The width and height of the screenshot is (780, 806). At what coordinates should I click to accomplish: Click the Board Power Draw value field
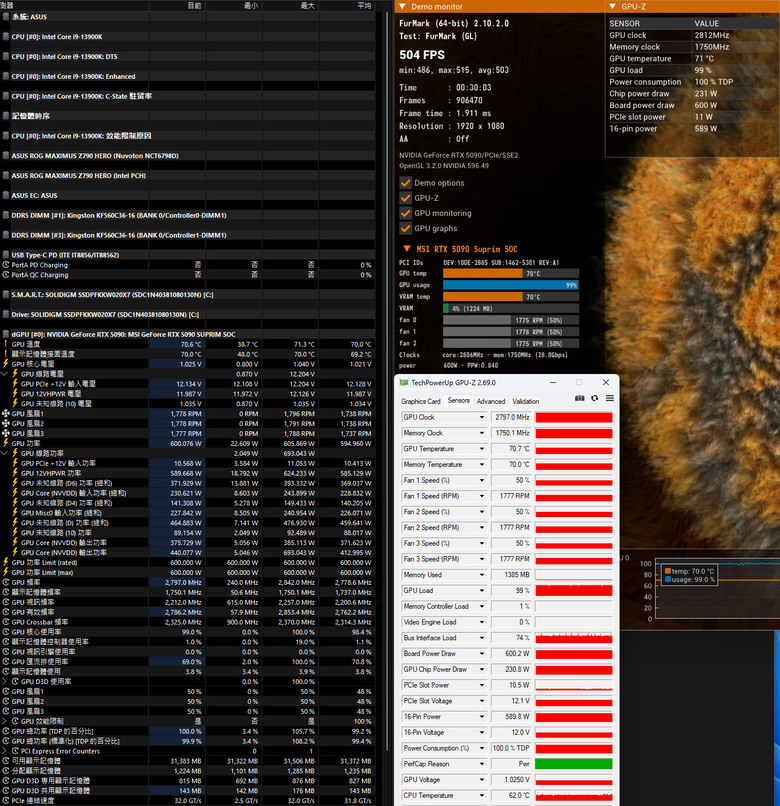(x=512, y=654)
